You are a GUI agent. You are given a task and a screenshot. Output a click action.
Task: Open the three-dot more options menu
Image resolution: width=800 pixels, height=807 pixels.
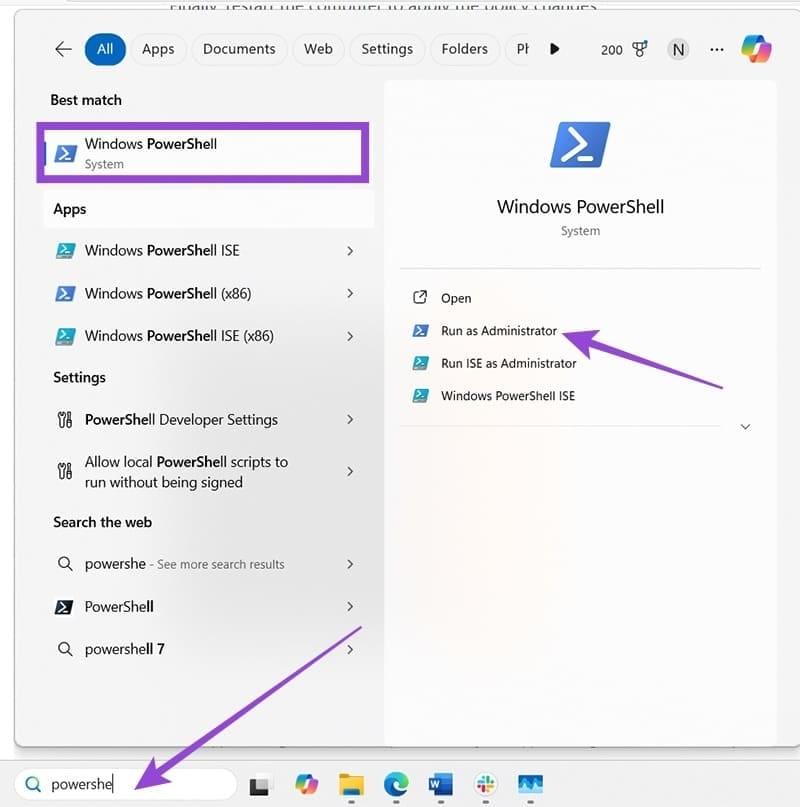717,49
